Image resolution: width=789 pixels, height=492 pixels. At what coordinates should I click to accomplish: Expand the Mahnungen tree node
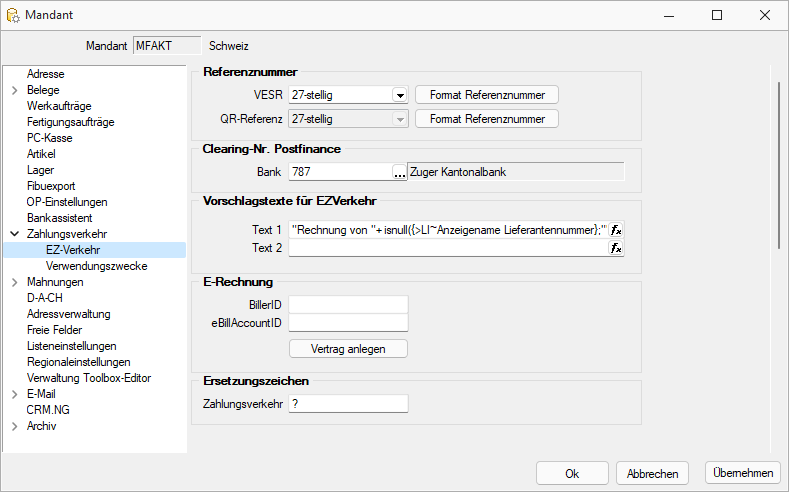[15, 282]
